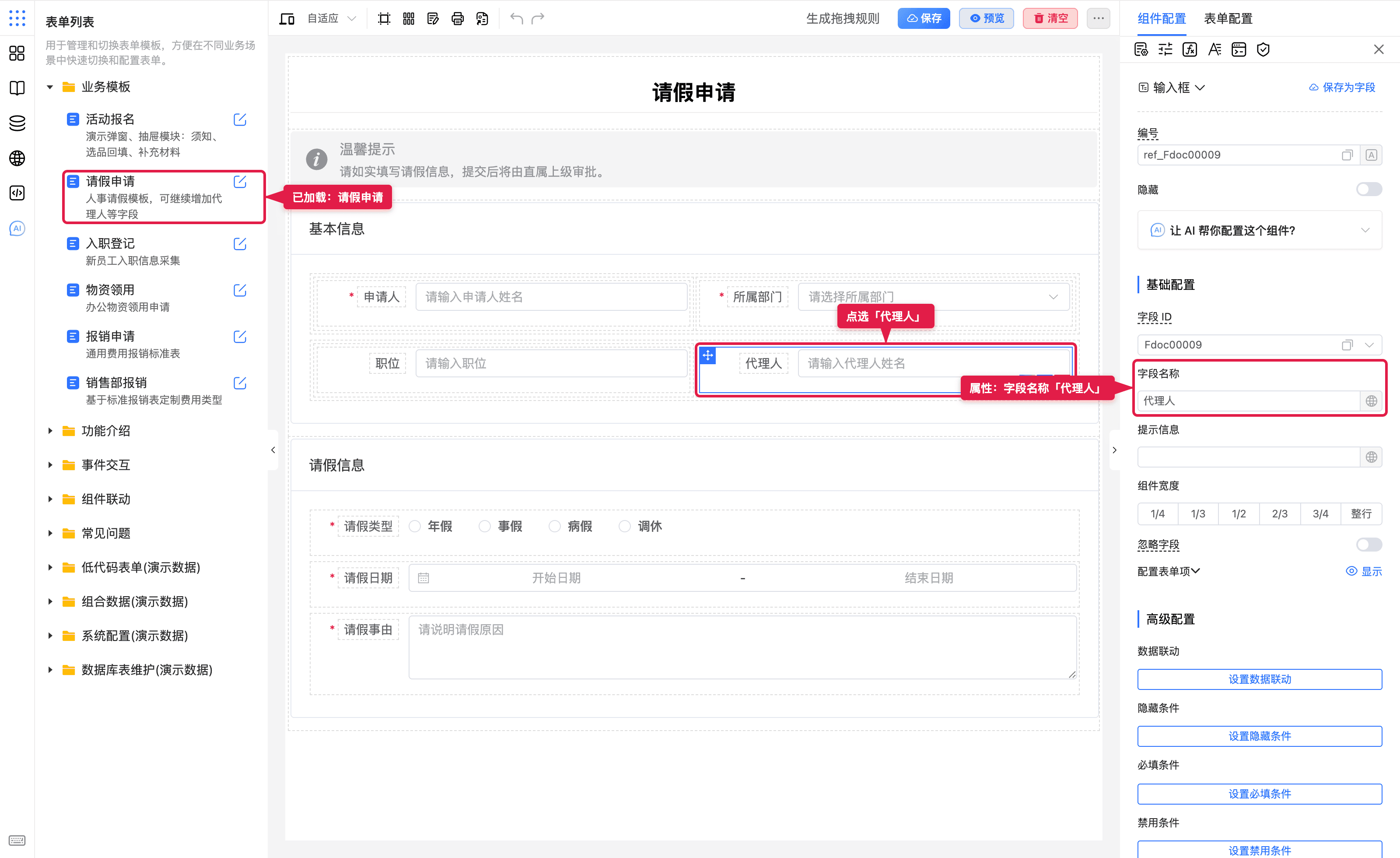Switch to the 组件配置 tab
This screenshot has width=1400, height=858.
pyautogui.click(x=1162, y=19)
